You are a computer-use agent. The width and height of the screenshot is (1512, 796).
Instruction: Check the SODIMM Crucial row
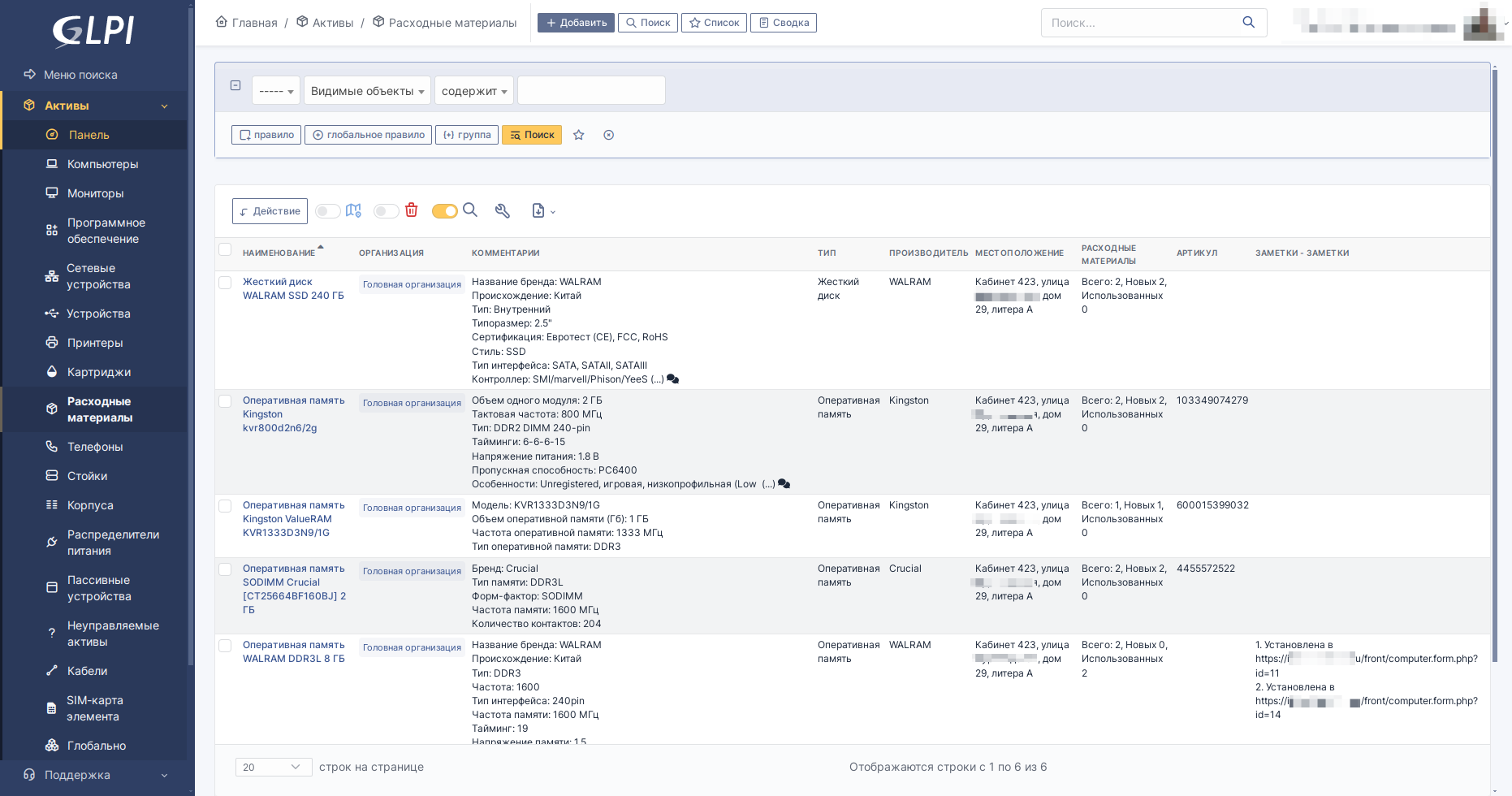click(x=226, y=569)
